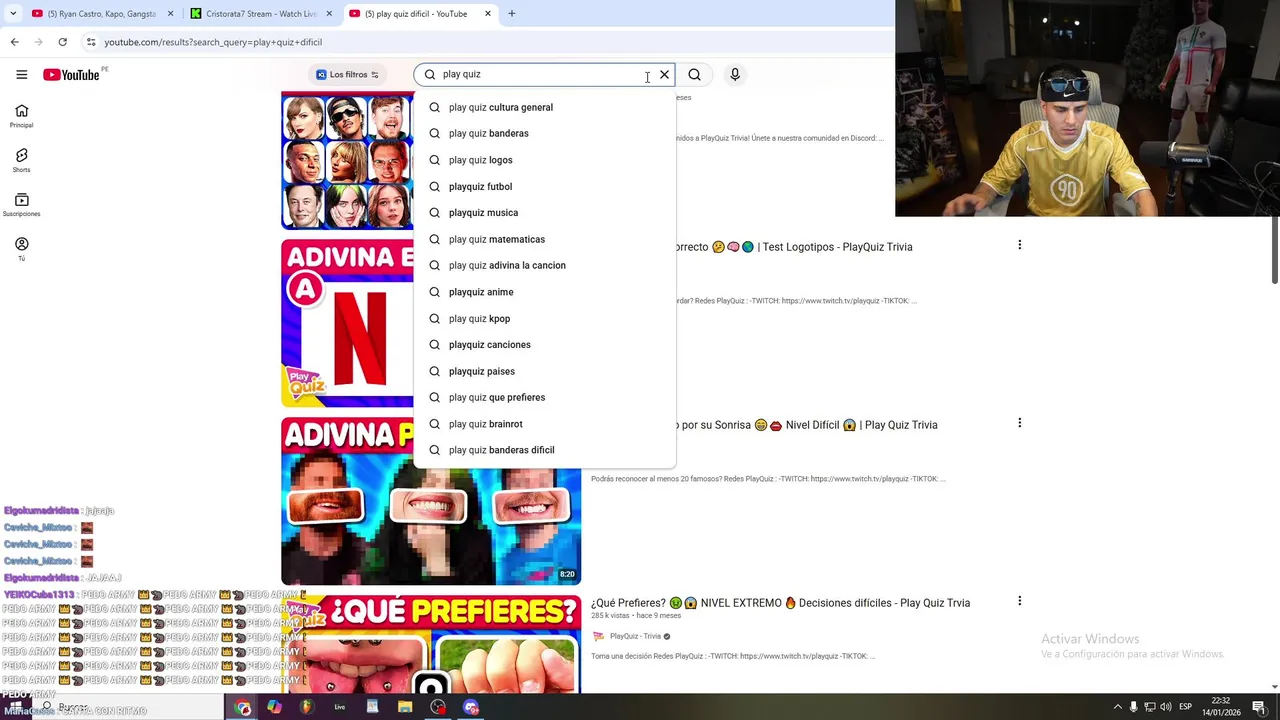Select suggestion play quiz adivina la cancion

point(545,265)
